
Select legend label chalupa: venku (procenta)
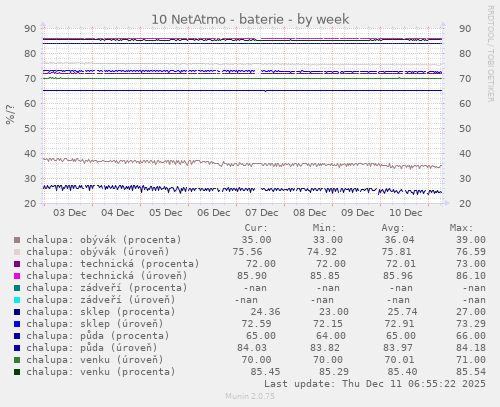[101, 372]
